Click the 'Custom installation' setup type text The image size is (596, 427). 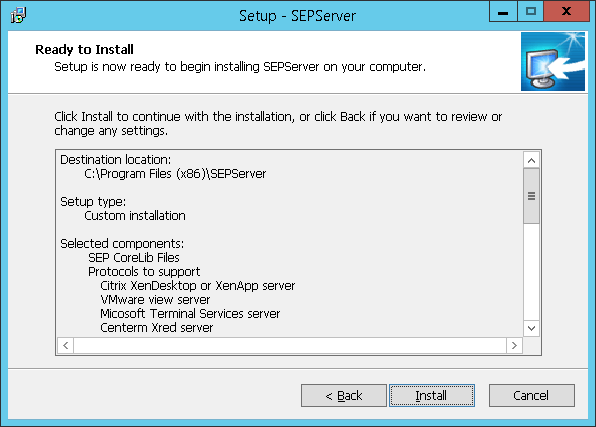tap(135, 216)
